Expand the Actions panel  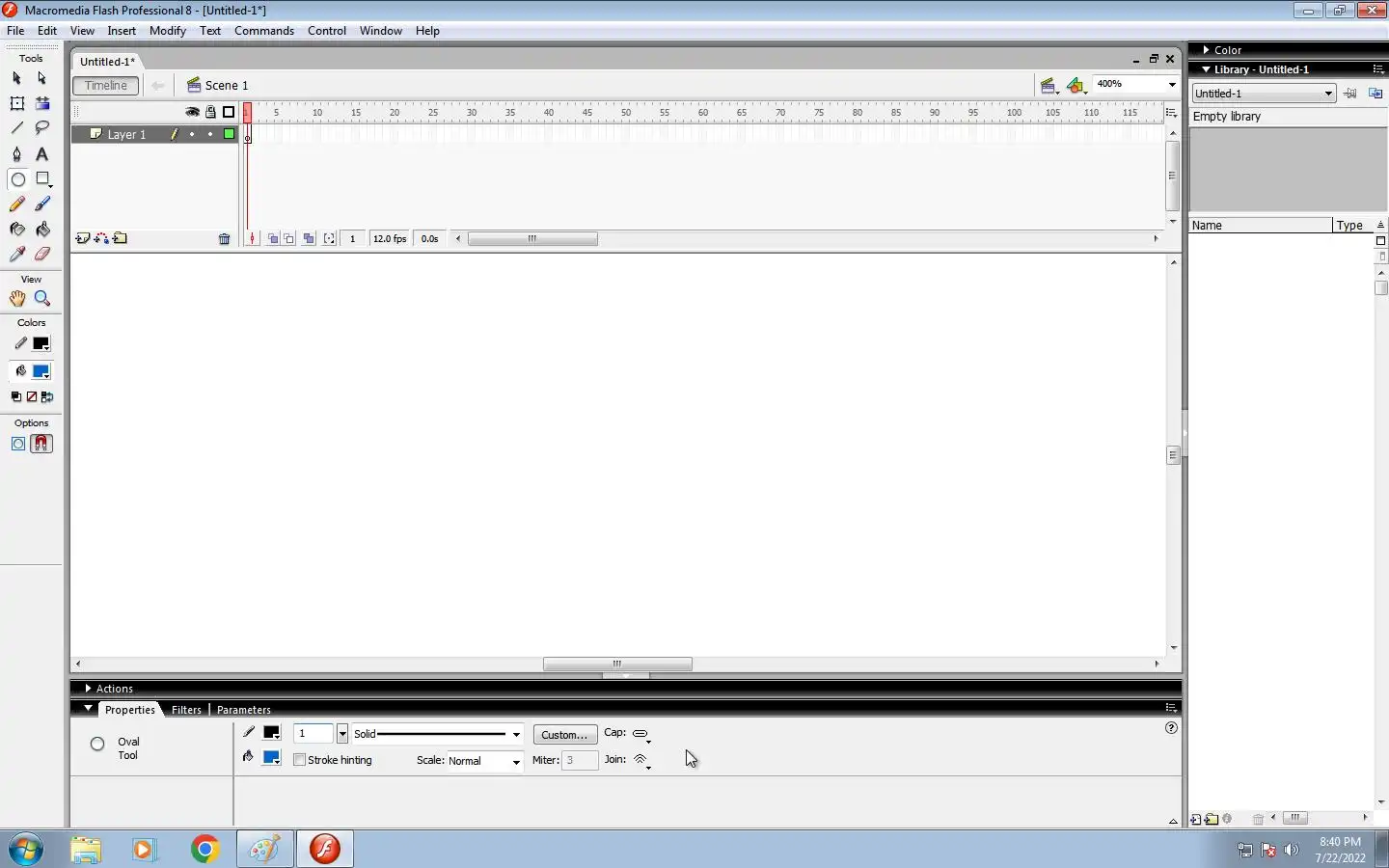coord(88,689)
